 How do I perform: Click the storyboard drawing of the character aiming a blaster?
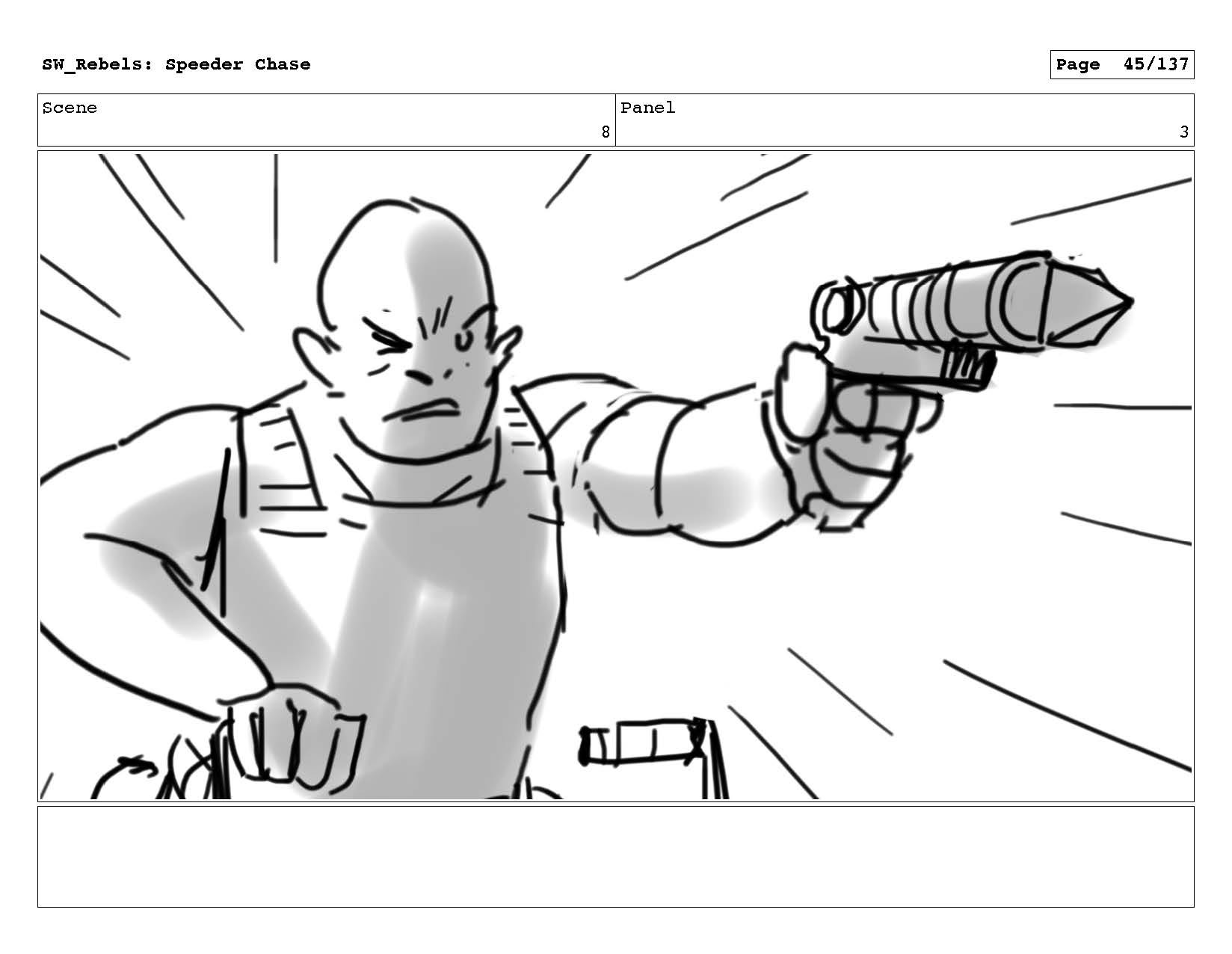[616, 476]
